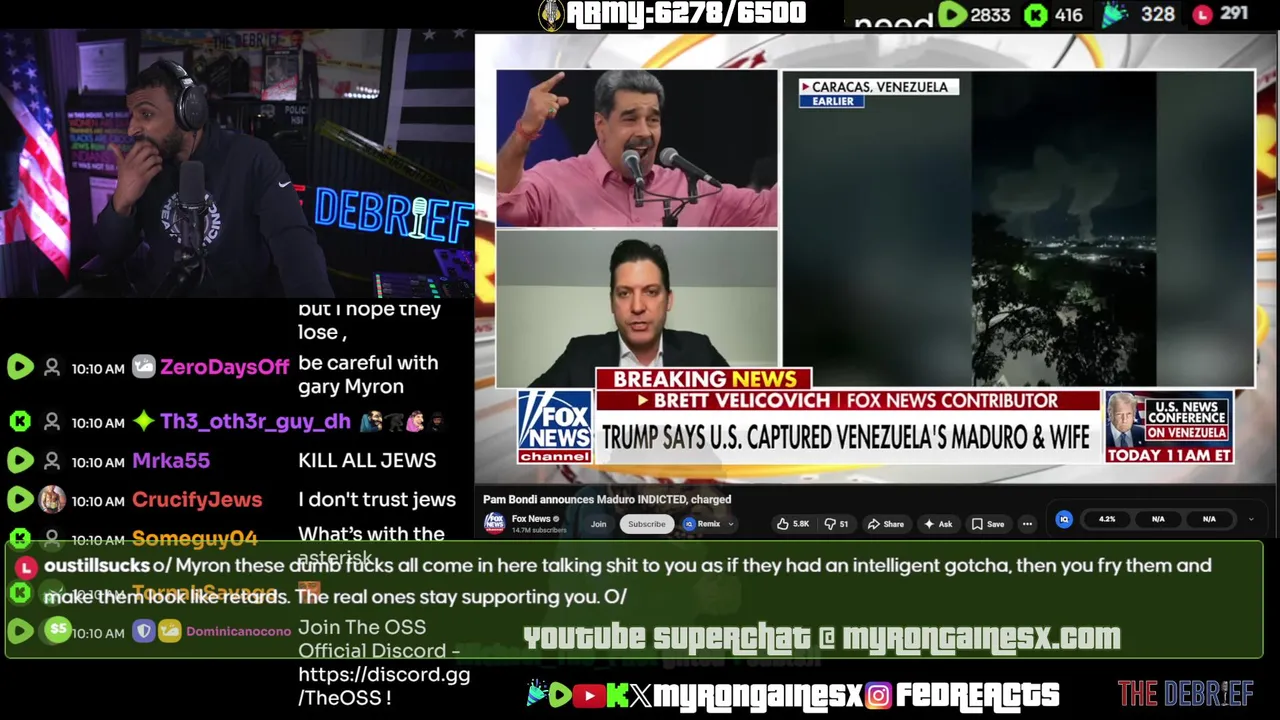The height and width of the screenshot is (720, 1280).
Task: Select the Mrka55 username
Action: tap(171, 461)
